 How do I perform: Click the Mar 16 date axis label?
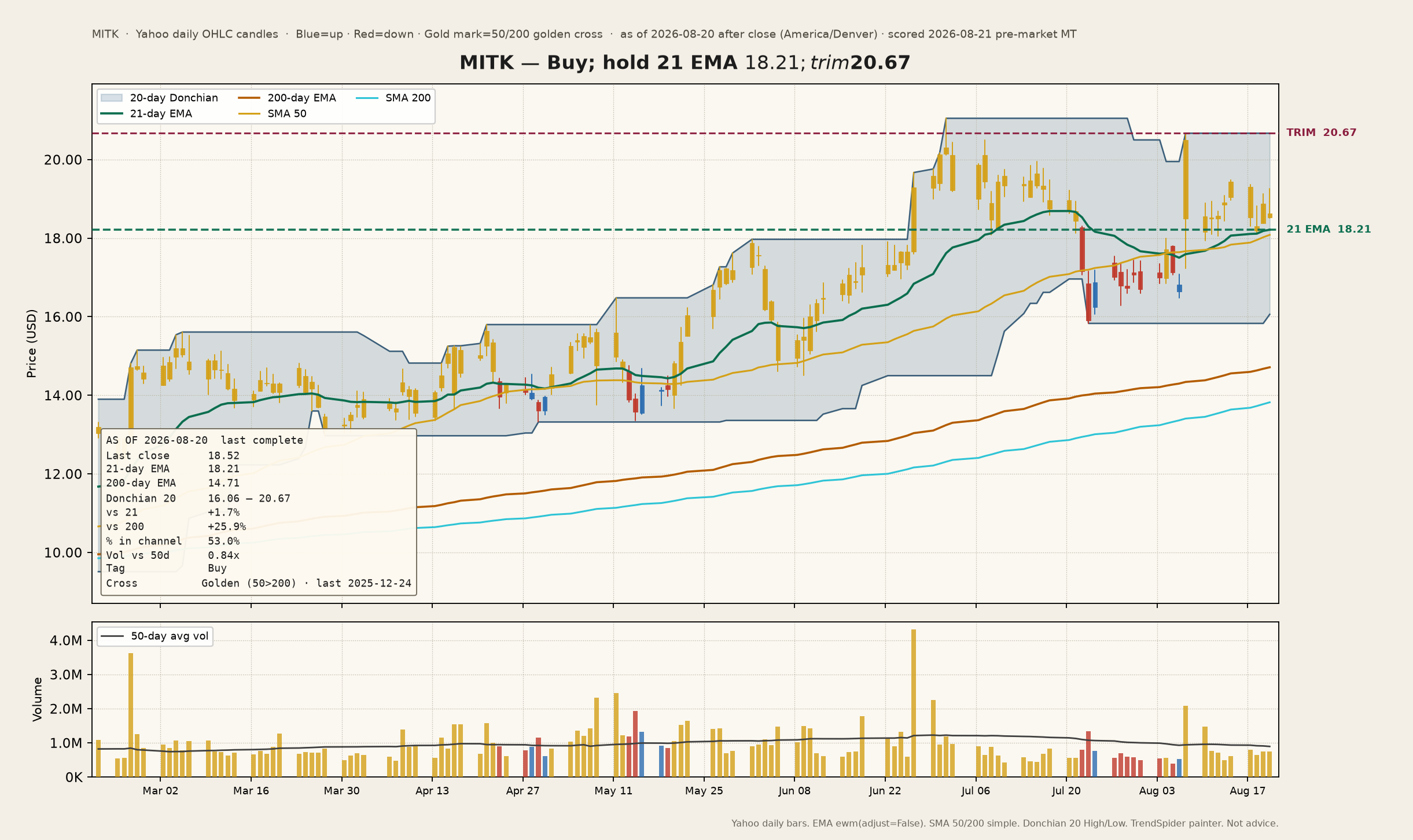click(251, 791)
